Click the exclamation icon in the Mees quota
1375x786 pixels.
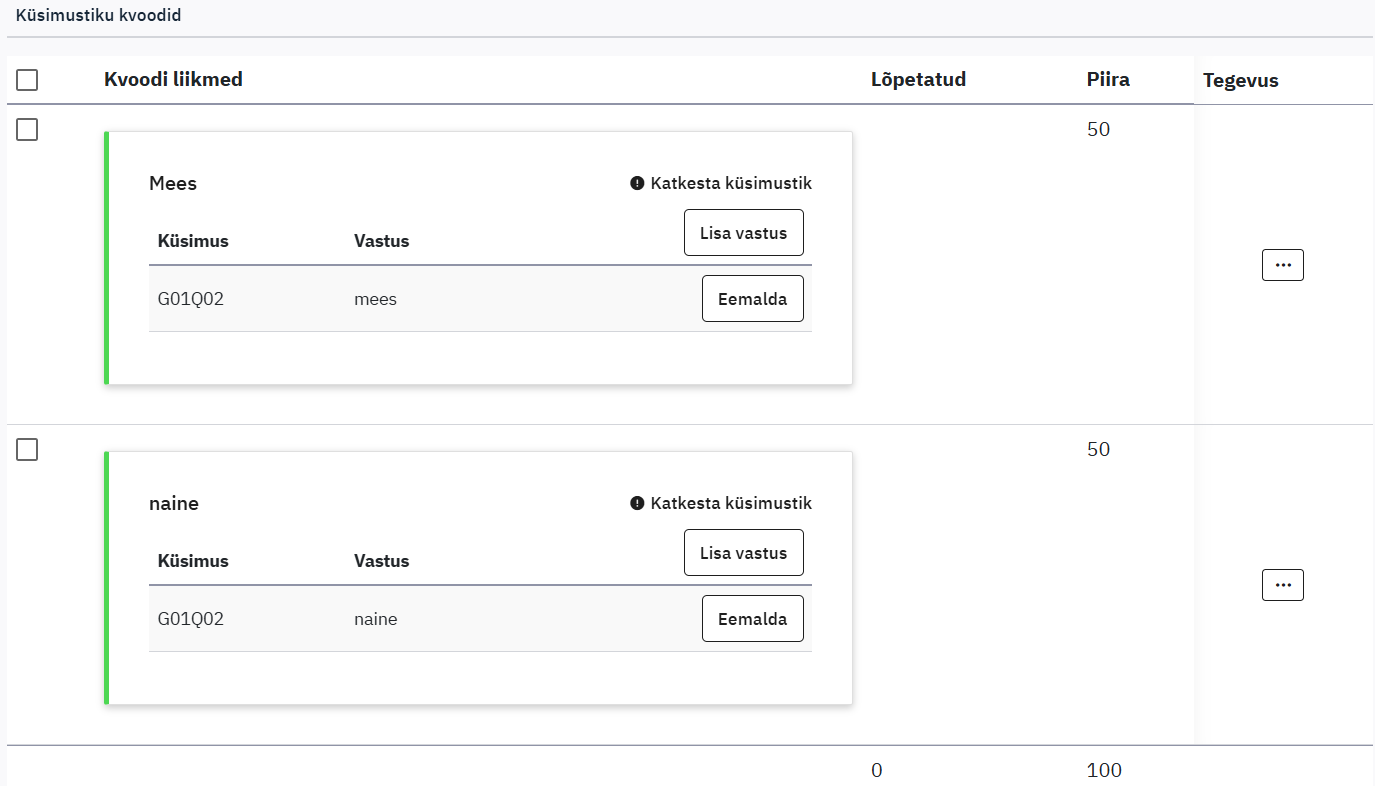click(x=637, y=183)
